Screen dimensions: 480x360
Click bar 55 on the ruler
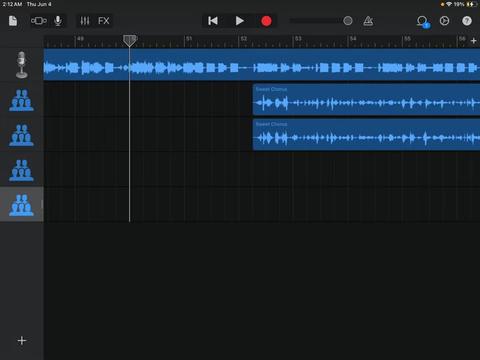pos(407,39)
